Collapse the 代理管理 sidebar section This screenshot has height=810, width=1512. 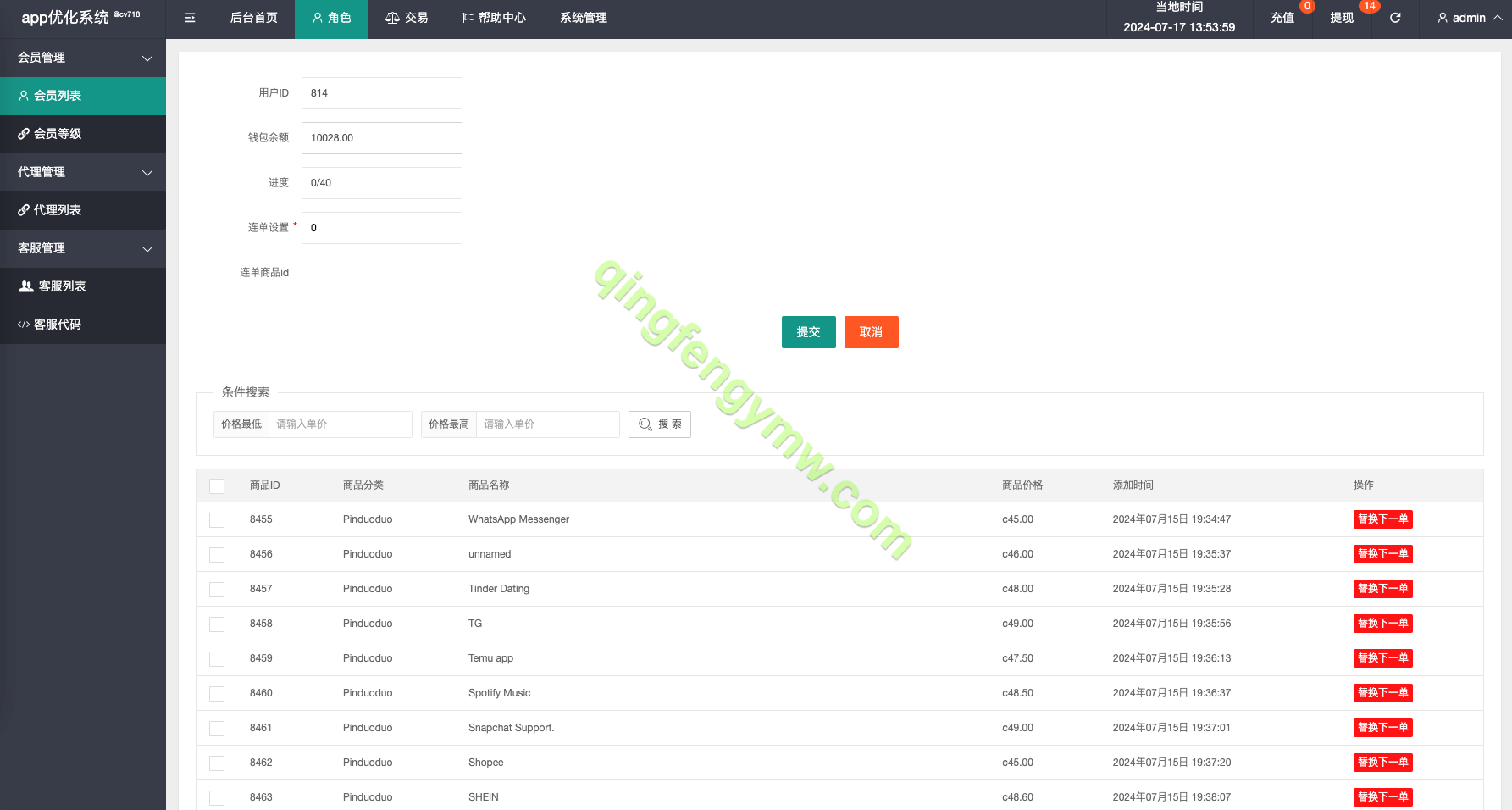click(x=83, y=172)
